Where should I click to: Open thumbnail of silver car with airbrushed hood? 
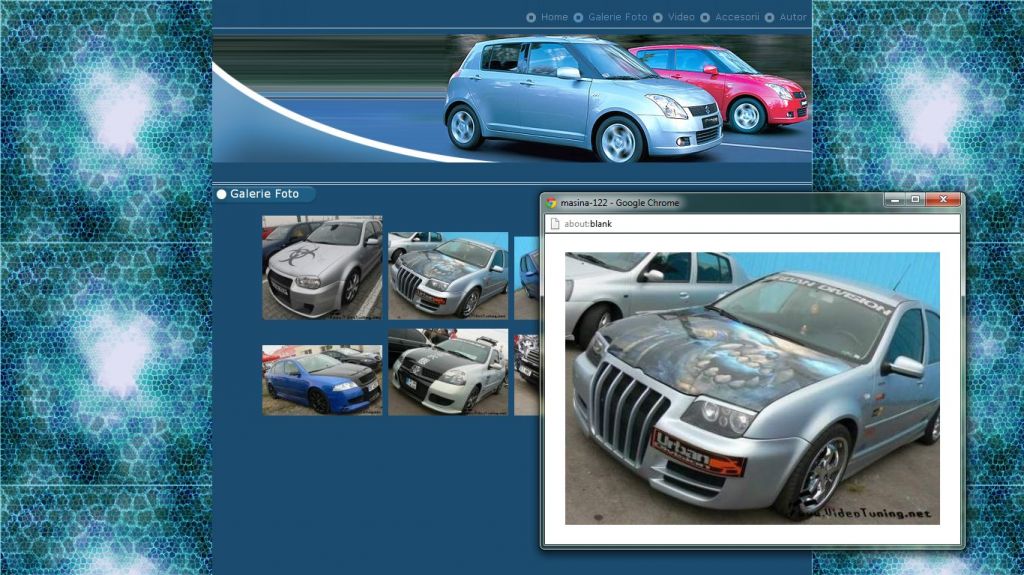click(x=448, y=275)
